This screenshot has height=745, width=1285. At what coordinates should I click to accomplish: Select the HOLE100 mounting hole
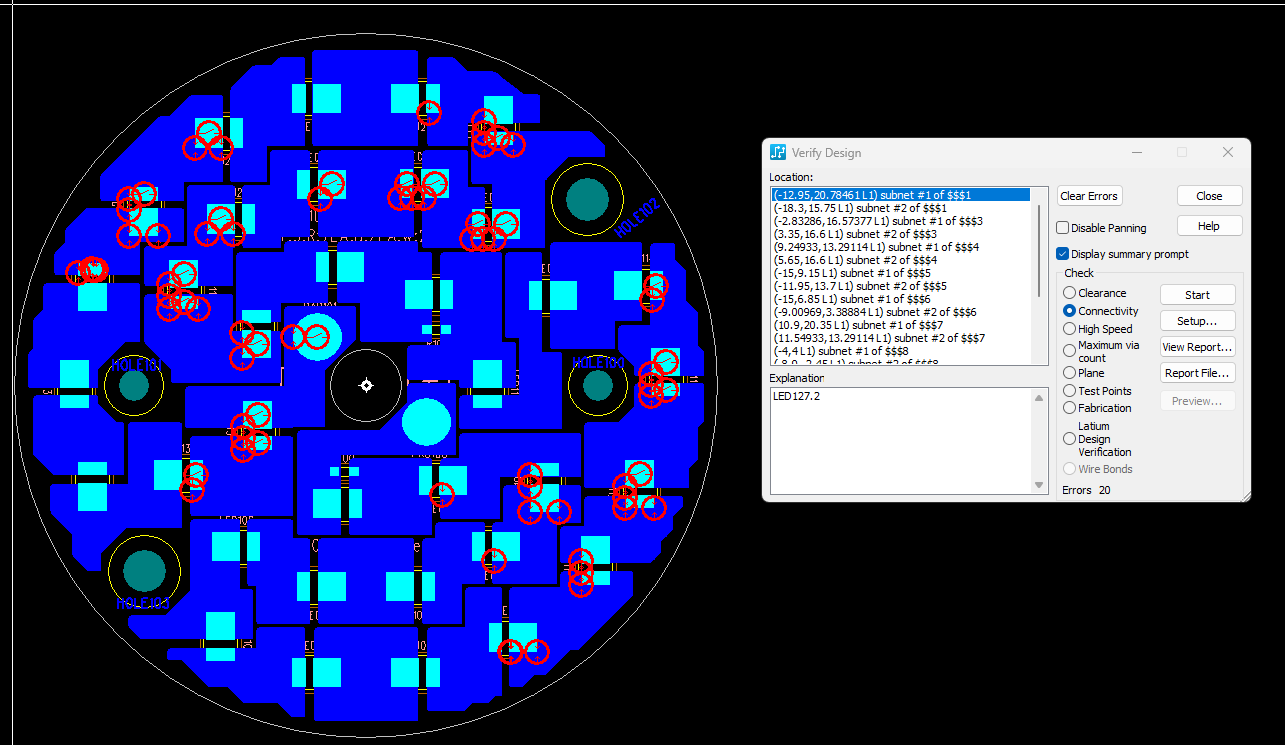point(597,384)
